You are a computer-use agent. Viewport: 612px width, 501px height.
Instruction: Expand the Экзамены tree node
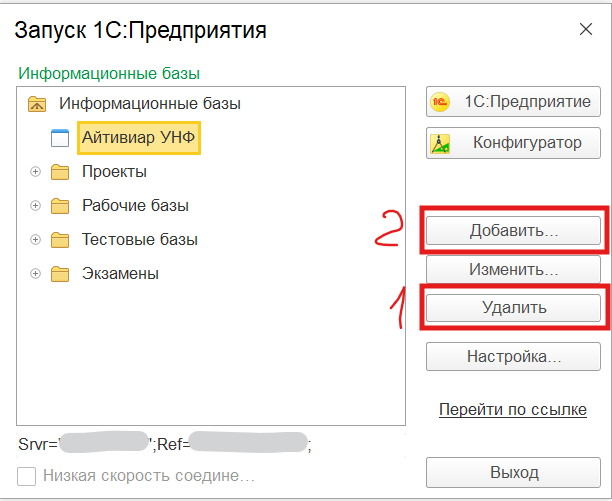37,274
